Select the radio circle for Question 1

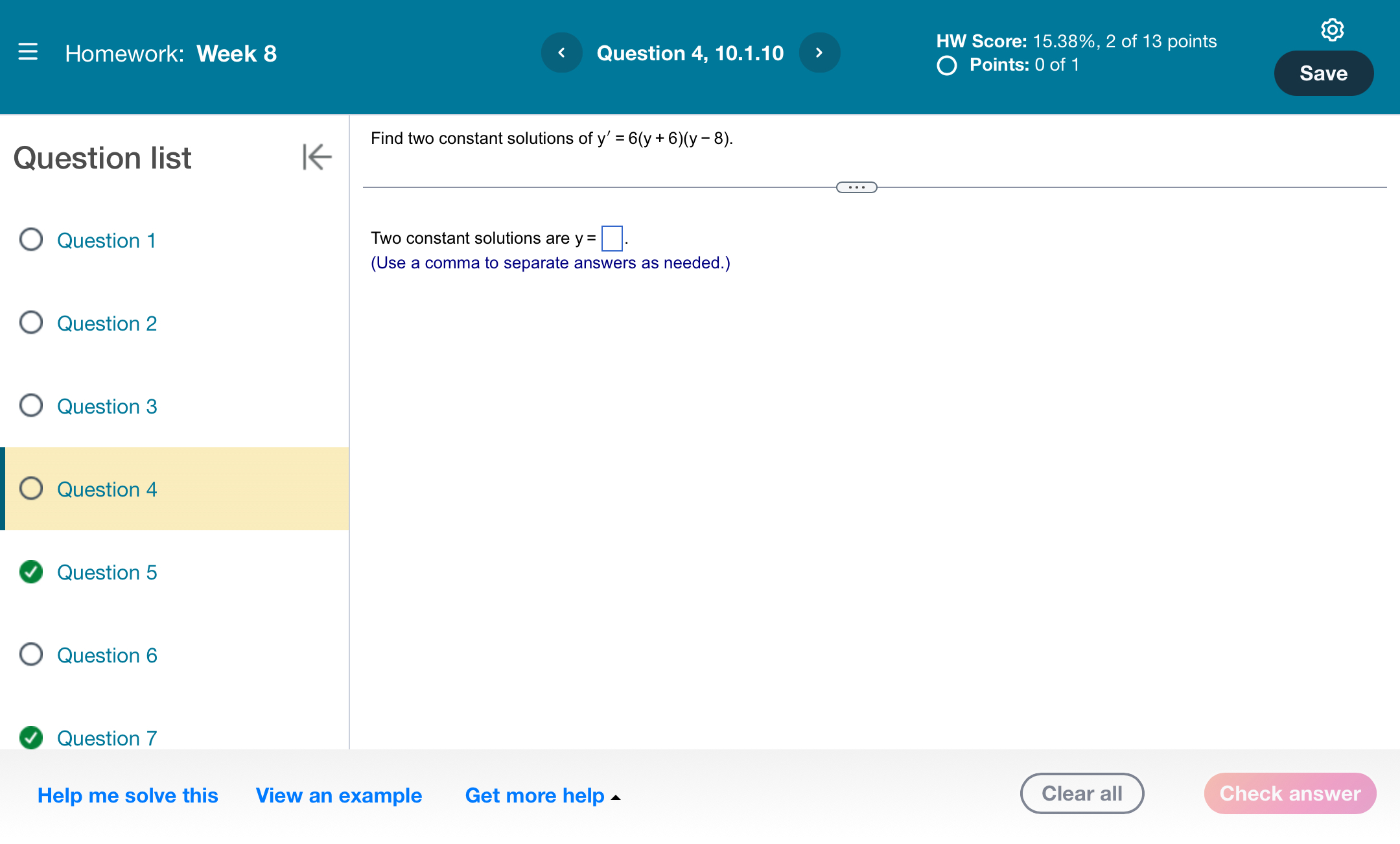click(30, 240)
